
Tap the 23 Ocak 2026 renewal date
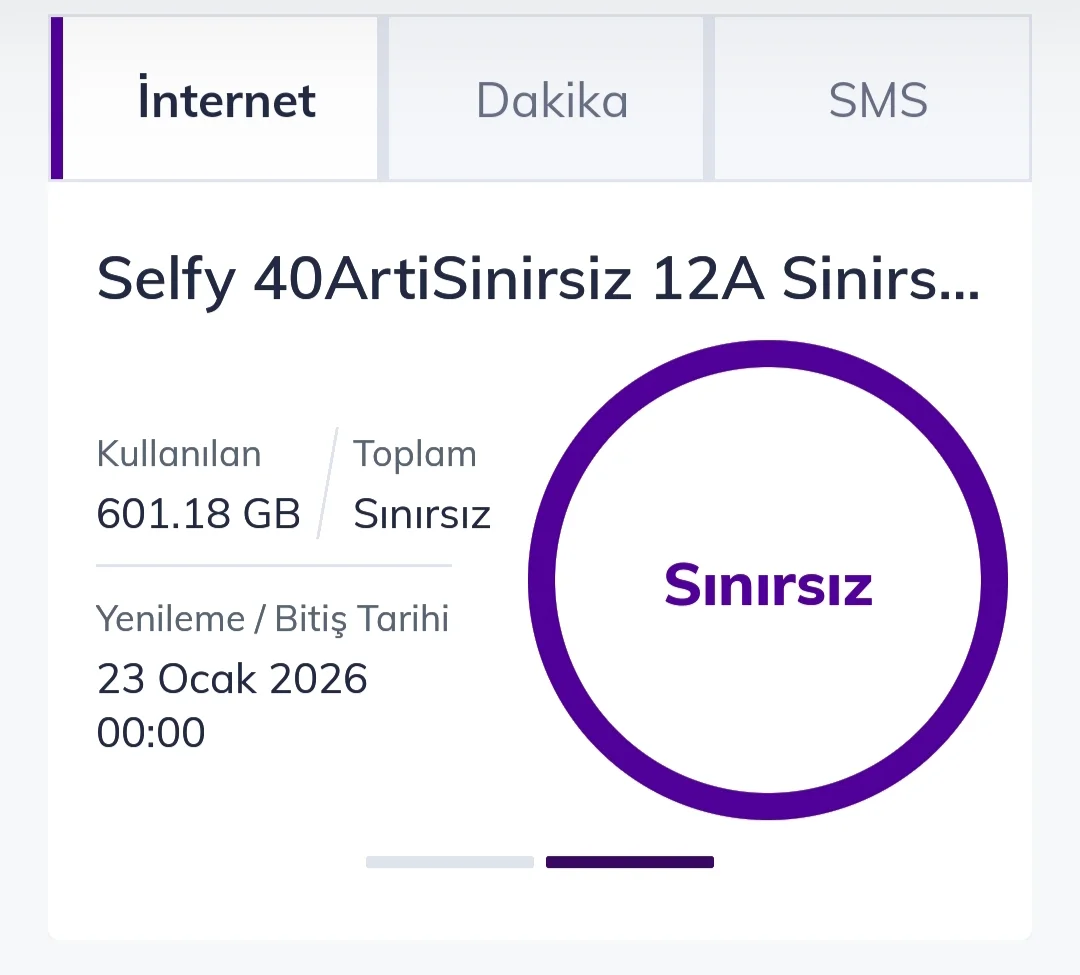(x=232, y=680)
